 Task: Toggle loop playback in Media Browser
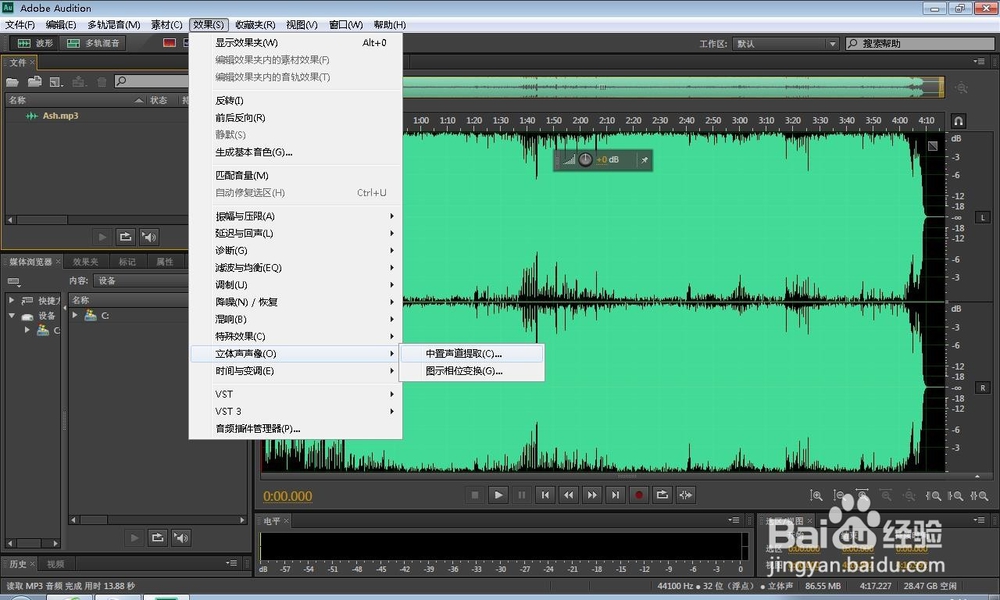158,538
